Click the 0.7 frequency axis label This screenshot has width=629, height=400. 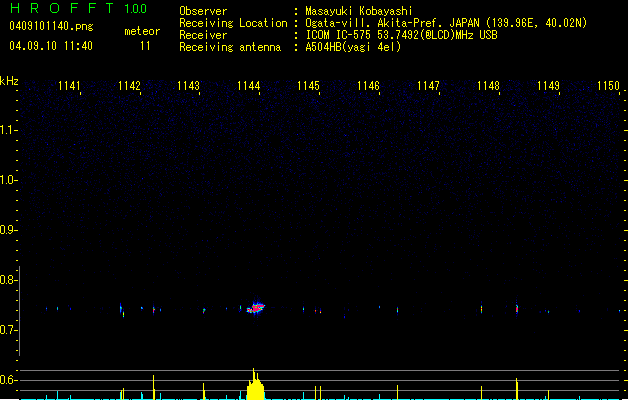coord(8,330)
